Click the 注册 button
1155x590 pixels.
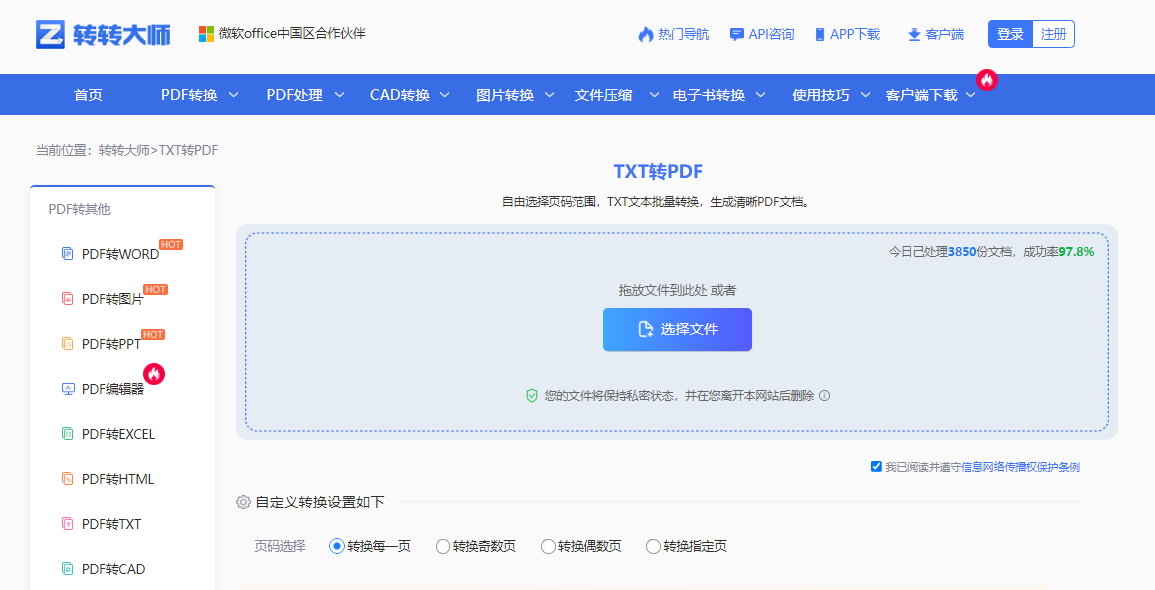(1054, 34)
